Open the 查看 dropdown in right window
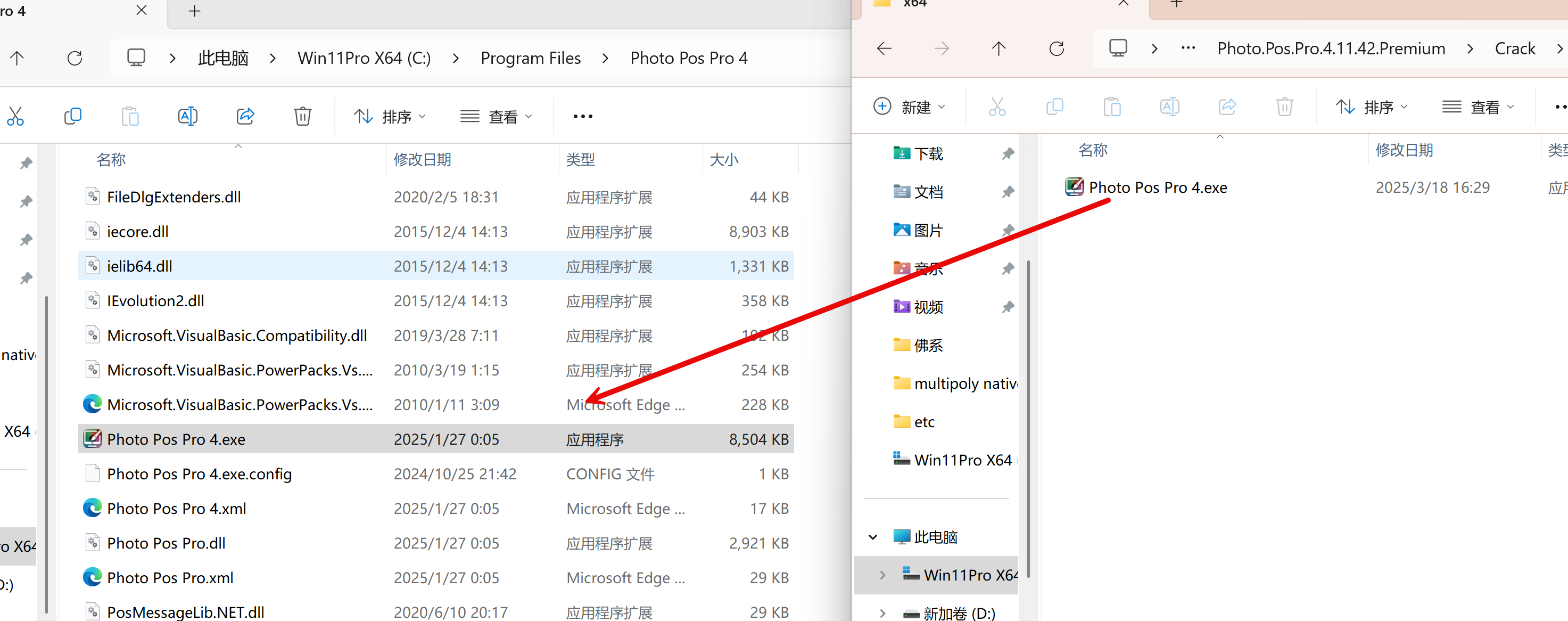Viewport: 1568px width, 621px height. coord(1478,107)
